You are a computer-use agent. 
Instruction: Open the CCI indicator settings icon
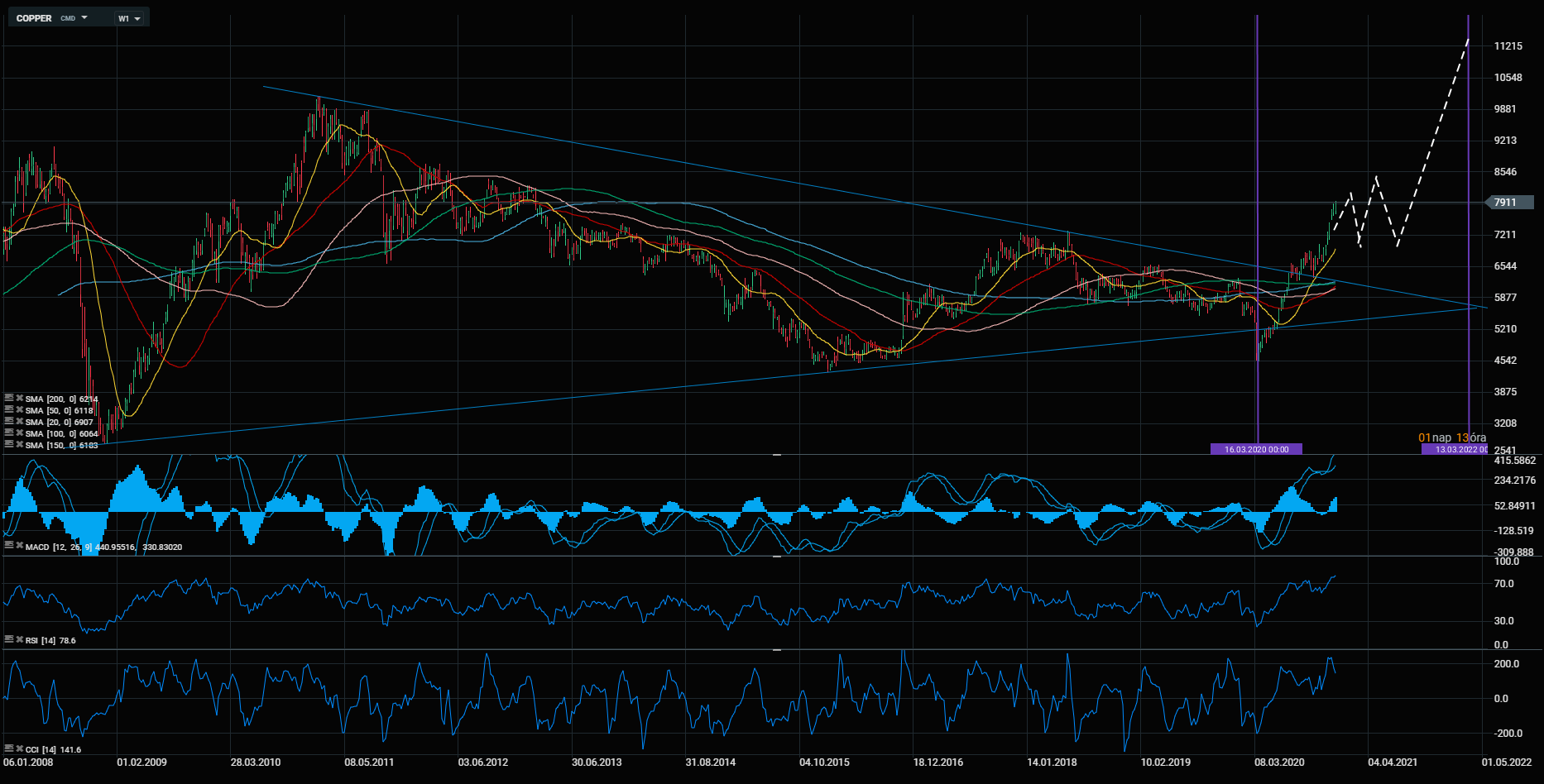coord(9,749)
